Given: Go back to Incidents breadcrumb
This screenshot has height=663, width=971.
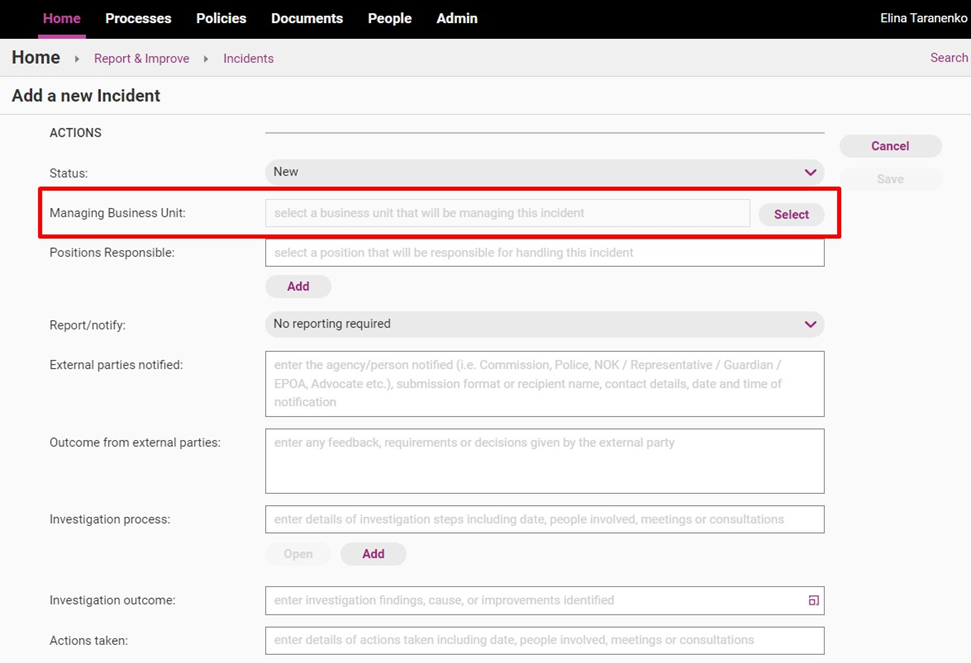Looking at the screenshot, I should (248, 58).
